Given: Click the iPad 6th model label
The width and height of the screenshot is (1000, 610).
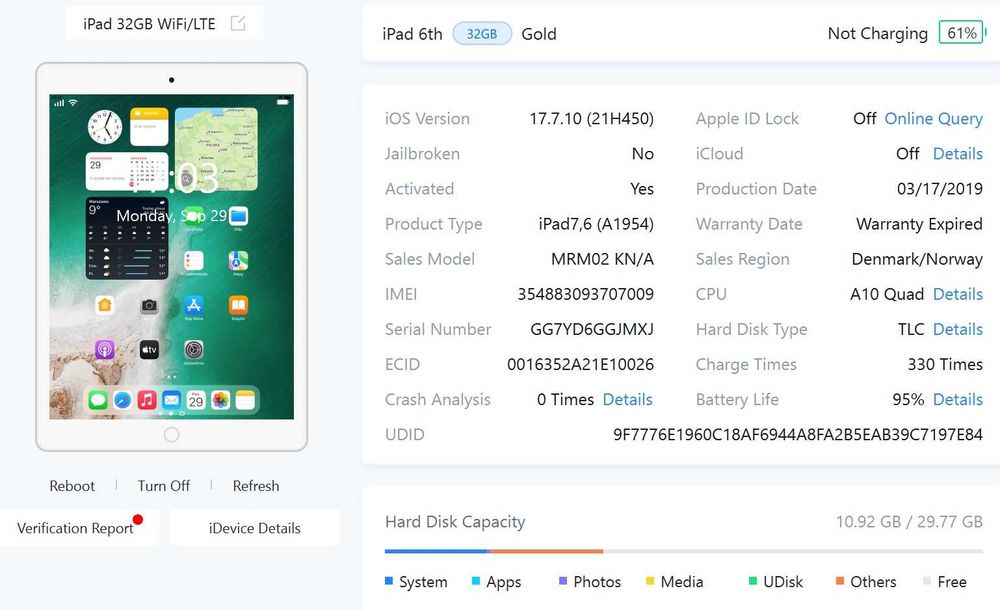Looking at the screenshot, I should [x=412, y=34].
